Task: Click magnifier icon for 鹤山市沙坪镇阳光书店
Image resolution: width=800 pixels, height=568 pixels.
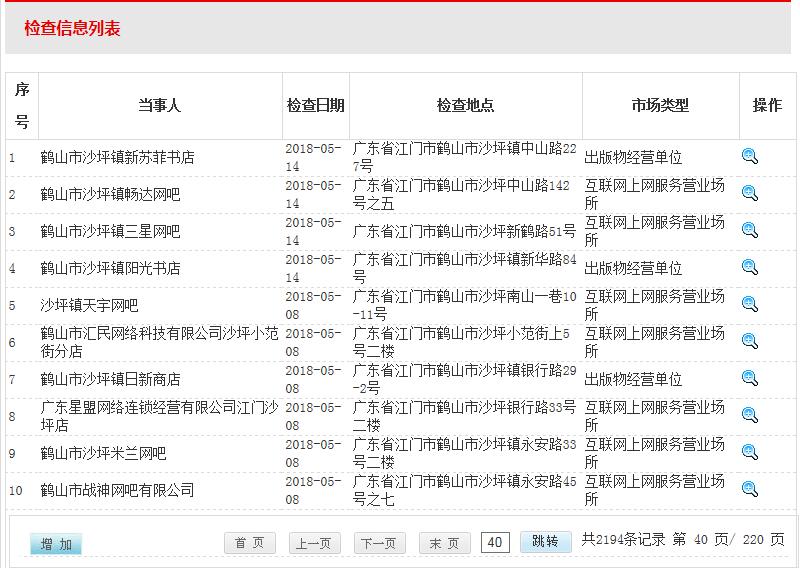Action: click(x=749, y=267)
